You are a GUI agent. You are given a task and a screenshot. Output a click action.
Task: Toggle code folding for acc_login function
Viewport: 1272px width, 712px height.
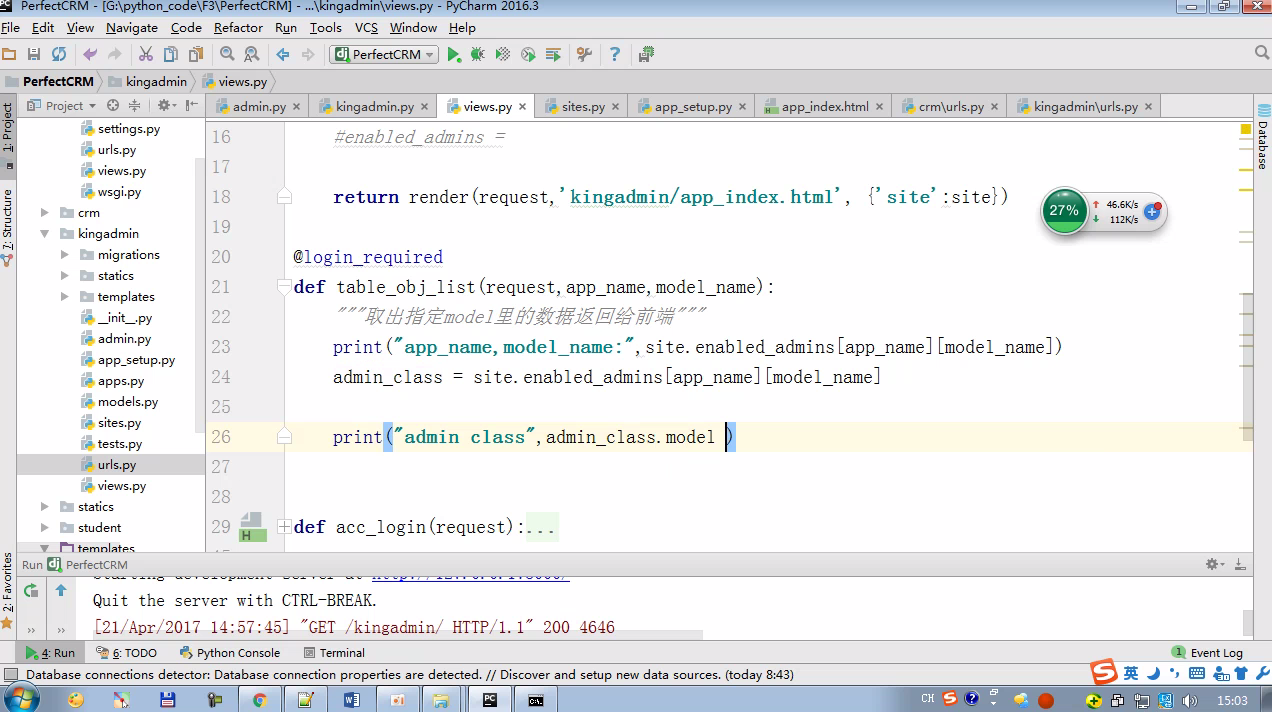(285, 527)
